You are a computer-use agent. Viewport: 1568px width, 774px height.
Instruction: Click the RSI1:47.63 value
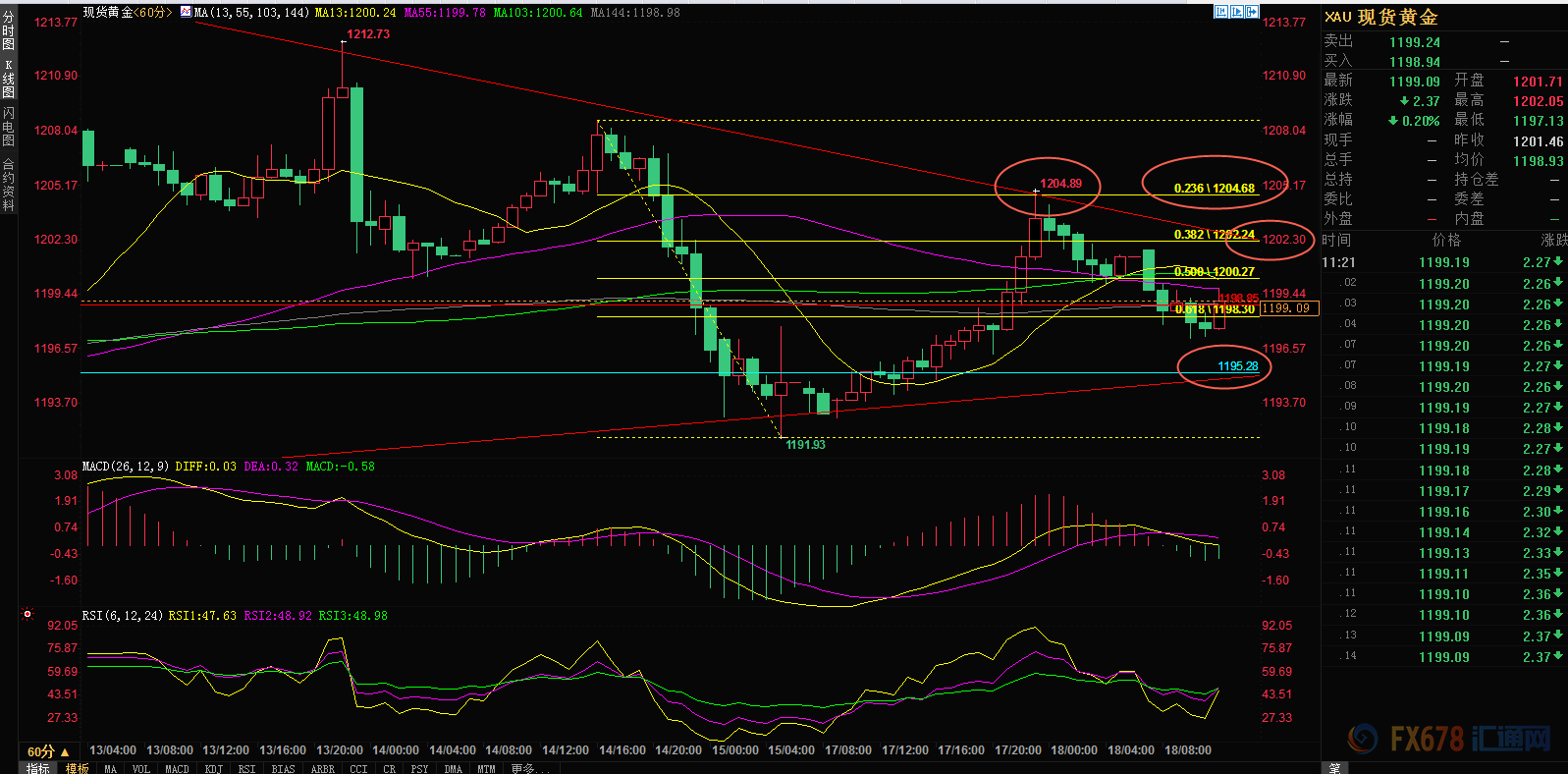coord(202,616)
